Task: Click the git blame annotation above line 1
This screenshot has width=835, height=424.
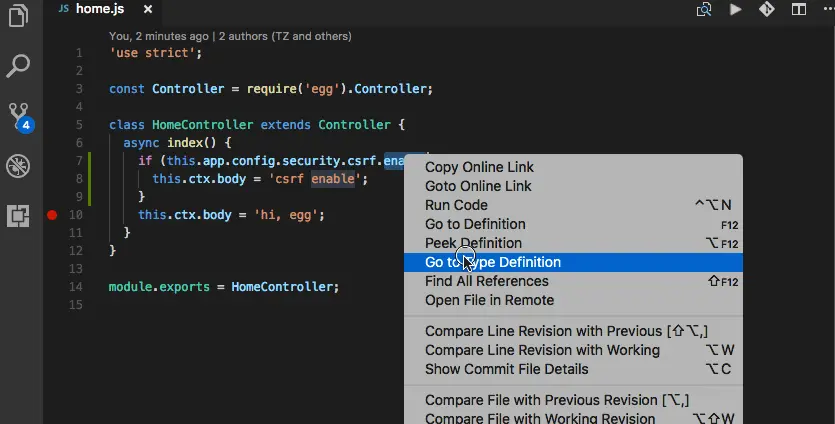Action: pos(230,36)
